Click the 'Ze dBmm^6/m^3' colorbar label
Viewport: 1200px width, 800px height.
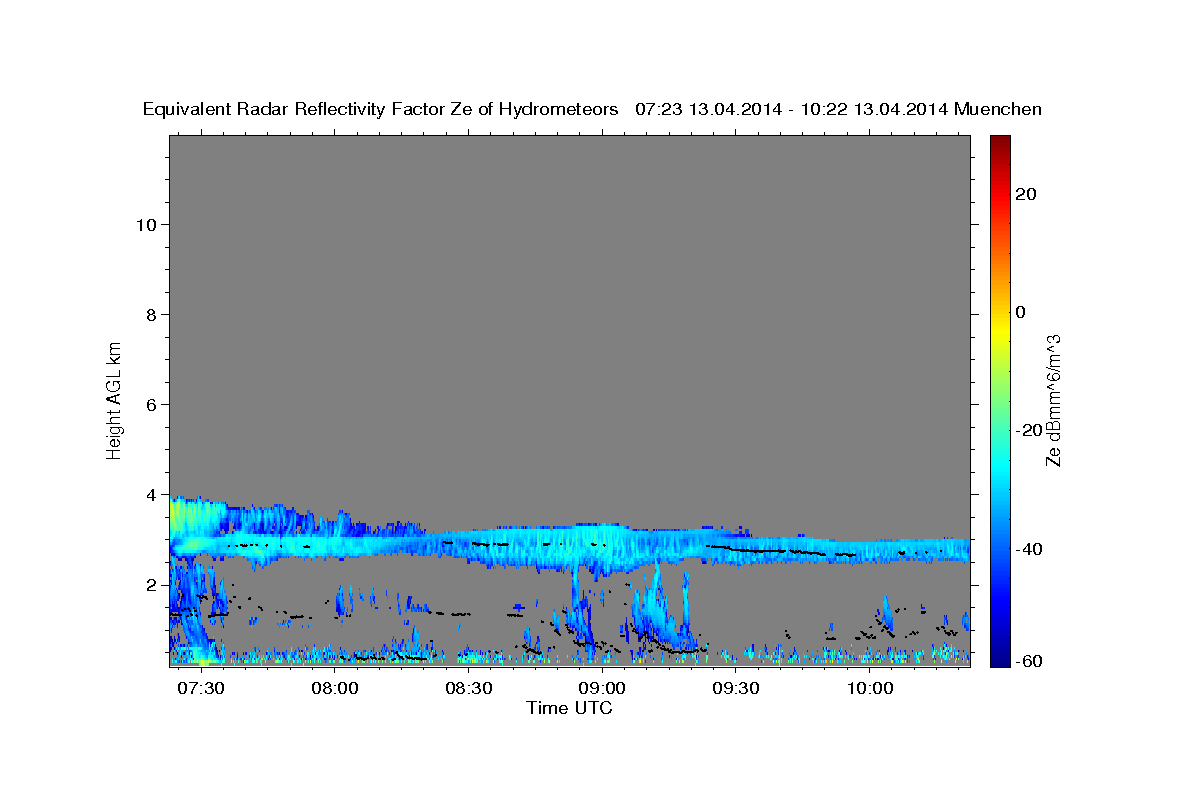pos(1053,399)
